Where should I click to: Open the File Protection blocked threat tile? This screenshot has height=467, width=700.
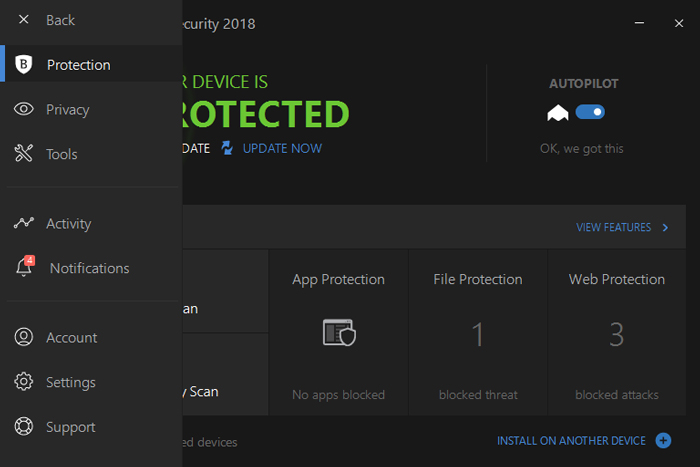(478, 335)
